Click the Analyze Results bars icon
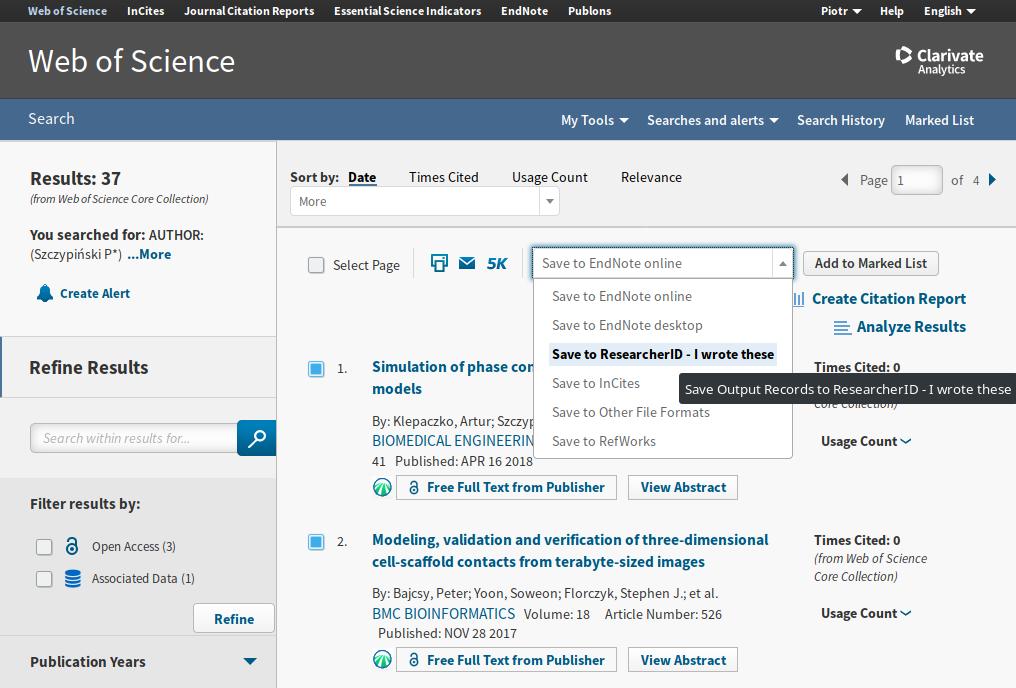Screen dimensions: 1016x688 [x=842, y=327]
